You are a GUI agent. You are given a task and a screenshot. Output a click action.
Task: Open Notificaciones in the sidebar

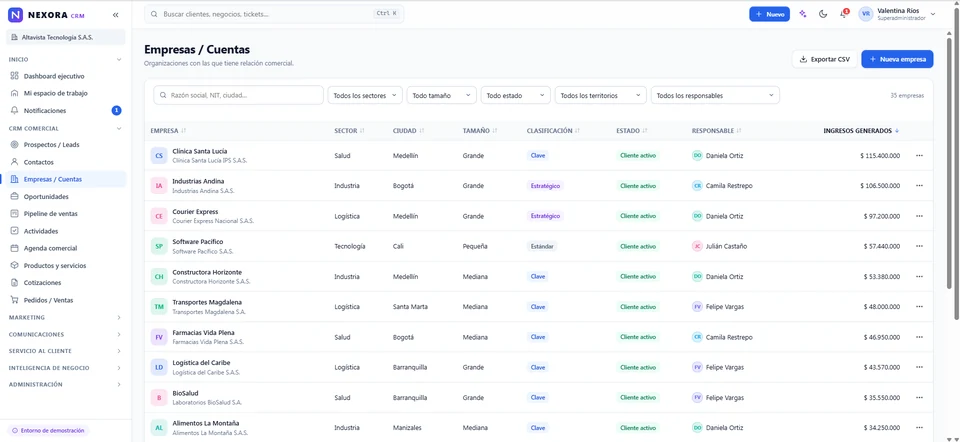coord(66,111)
